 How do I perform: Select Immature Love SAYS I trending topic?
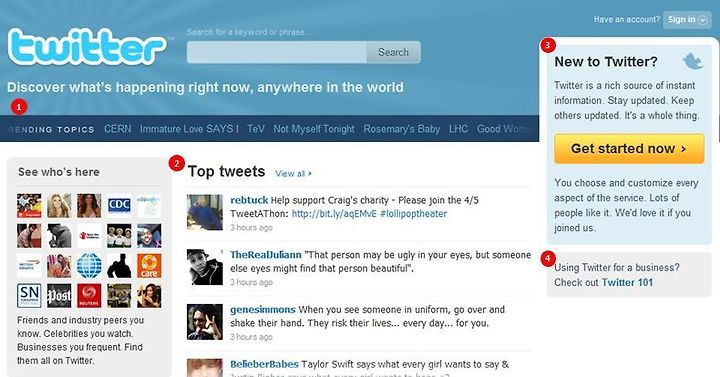click(189, 129)
